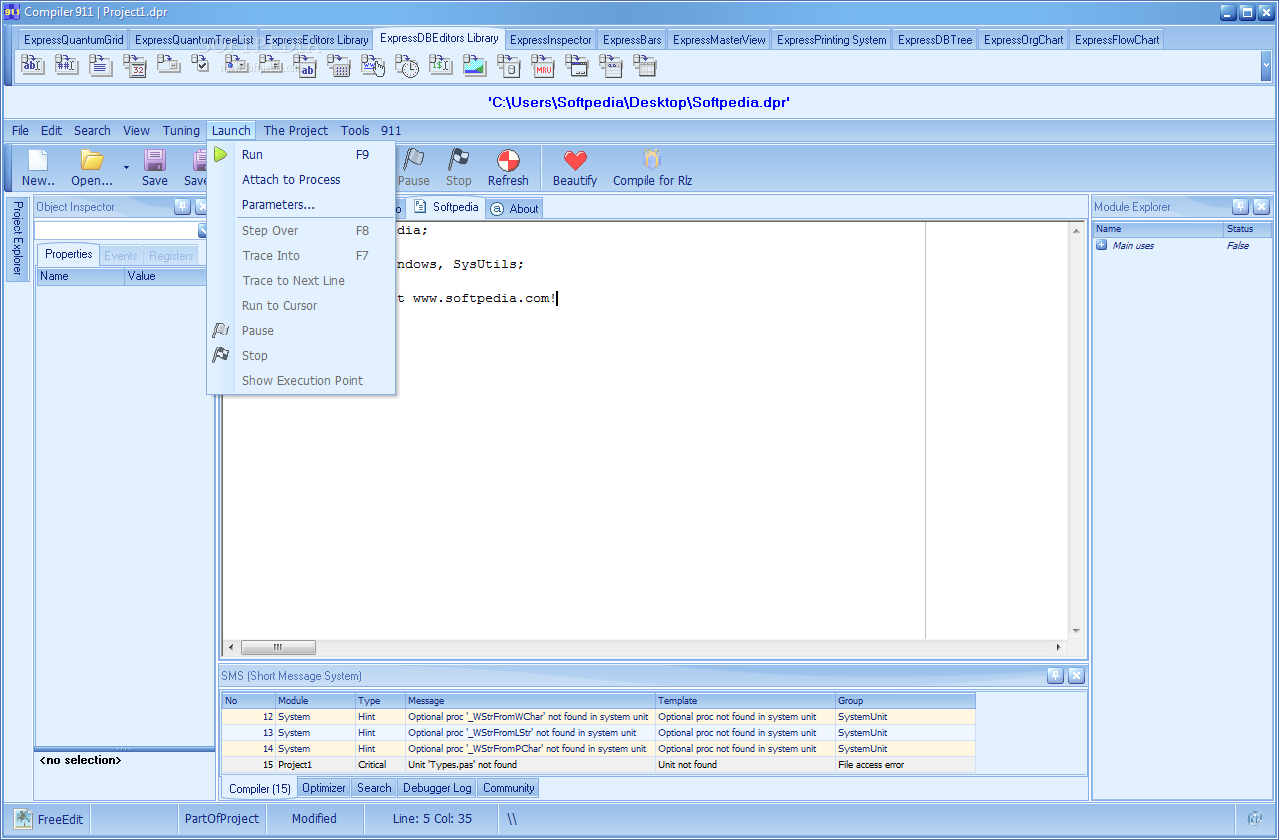Select the DB MRU edit component icon
This screenshot has height=840, width=1279.
coord(543,66)
